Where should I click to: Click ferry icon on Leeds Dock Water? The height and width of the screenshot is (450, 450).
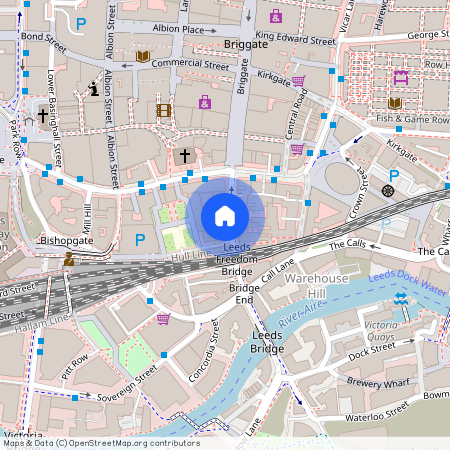[400, 299]
